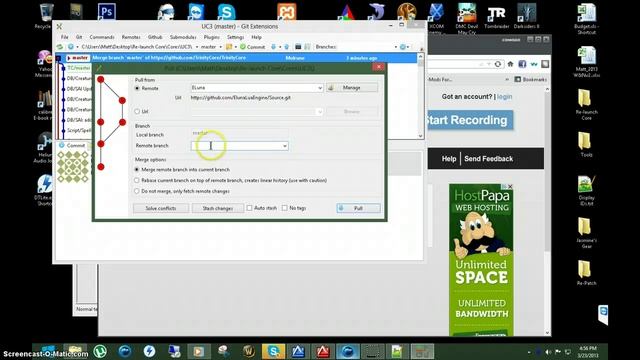Screen dimensions: 640x360
Task: Click the World of Warcraft taskbar icon
Action: pos(249,351)
